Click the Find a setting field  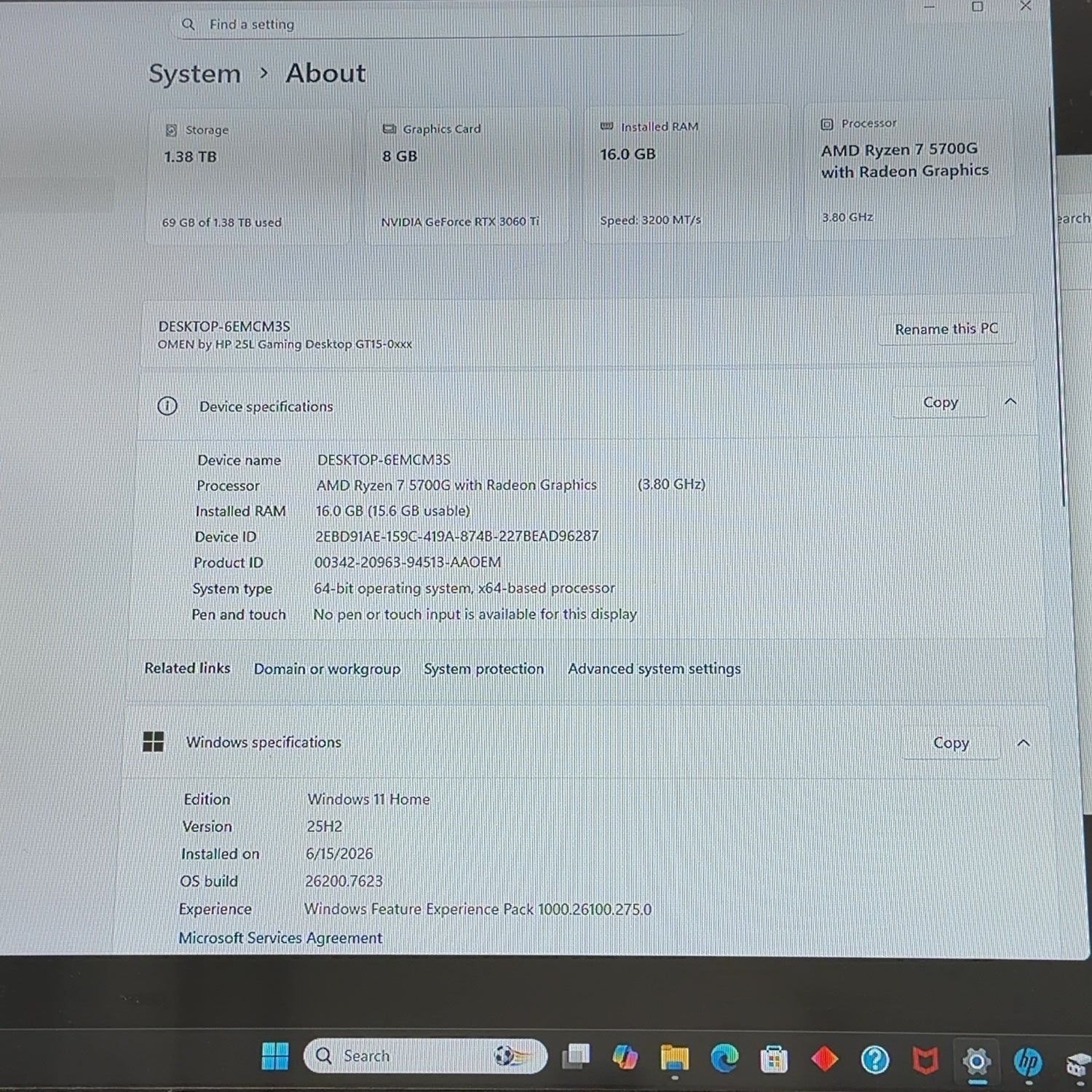pyautogui.click(x=430, y=24)
